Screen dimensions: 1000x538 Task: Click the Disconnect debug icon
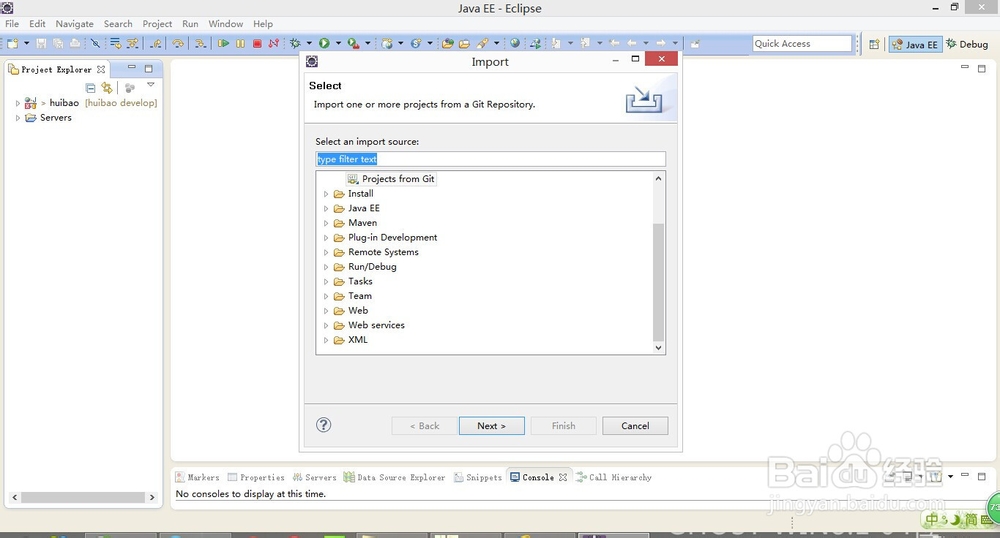coord(274,43)
